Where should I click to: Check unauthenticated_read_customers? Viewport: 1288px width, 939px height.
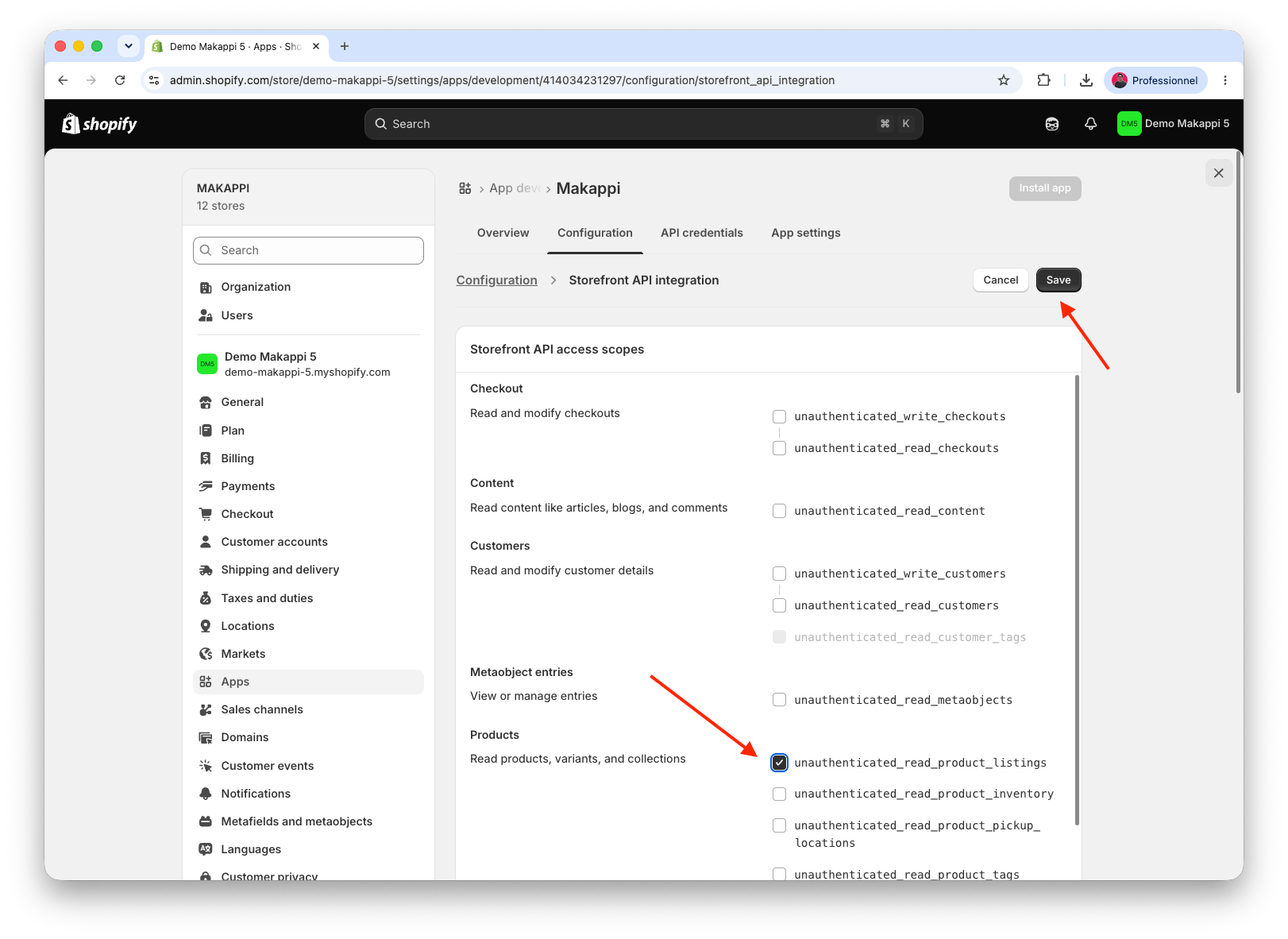pyautogui.click(x=780, y=605)
